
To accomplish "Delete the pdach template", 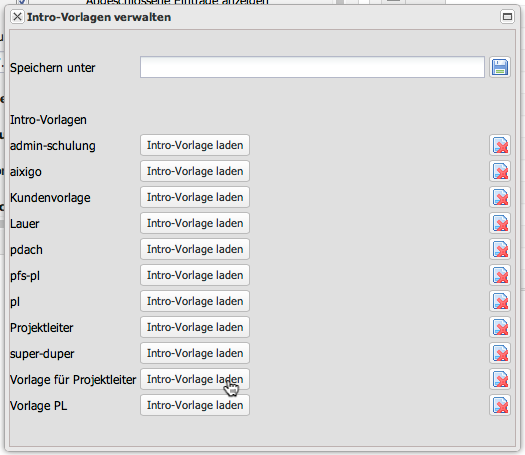I will [500, 249].
